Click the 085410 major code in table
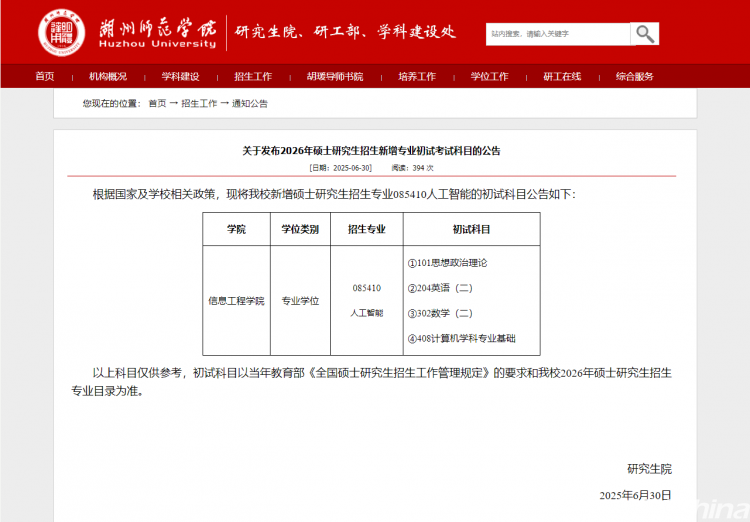 pos(367,288)
